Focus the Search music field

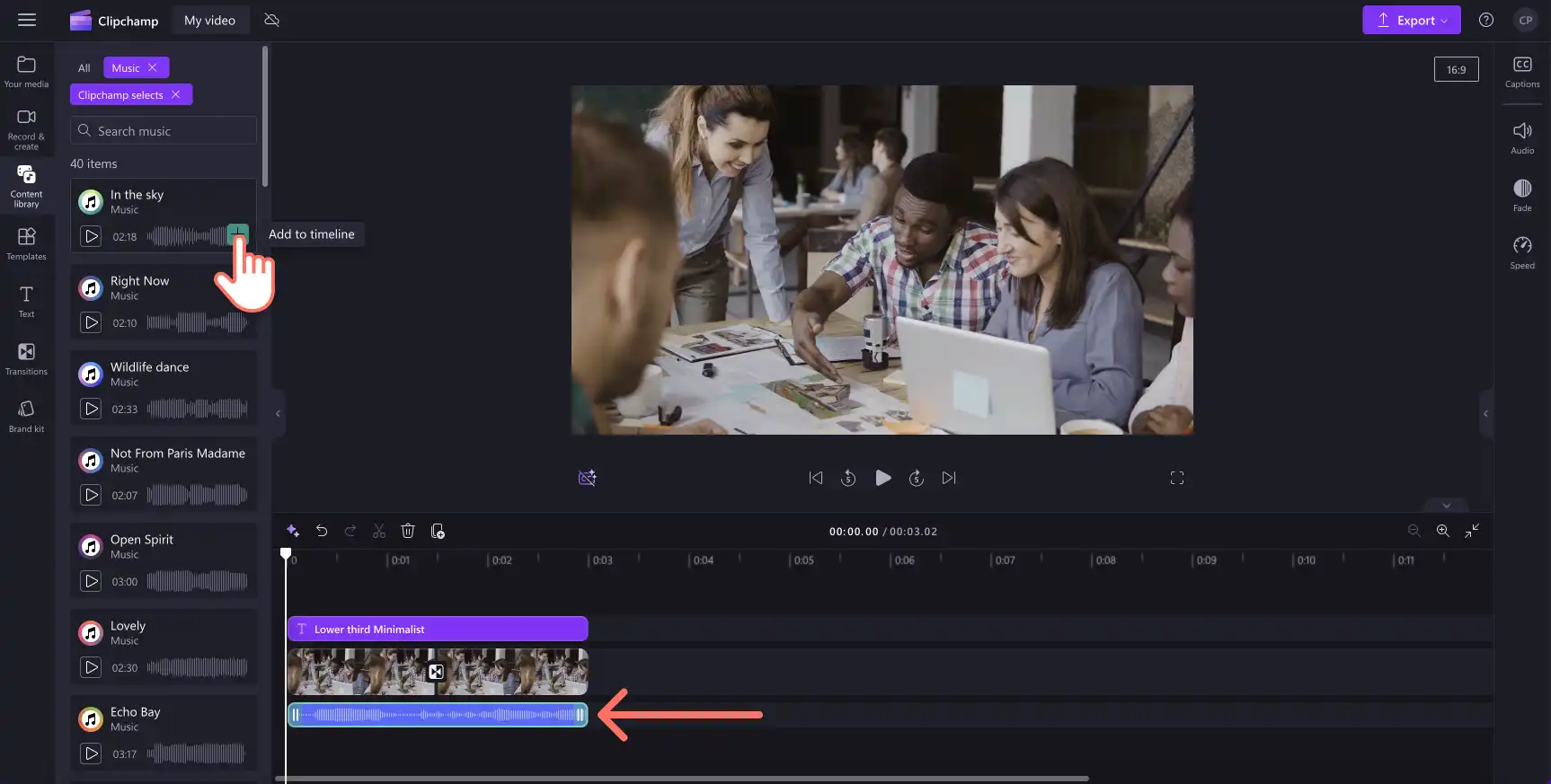164,130
